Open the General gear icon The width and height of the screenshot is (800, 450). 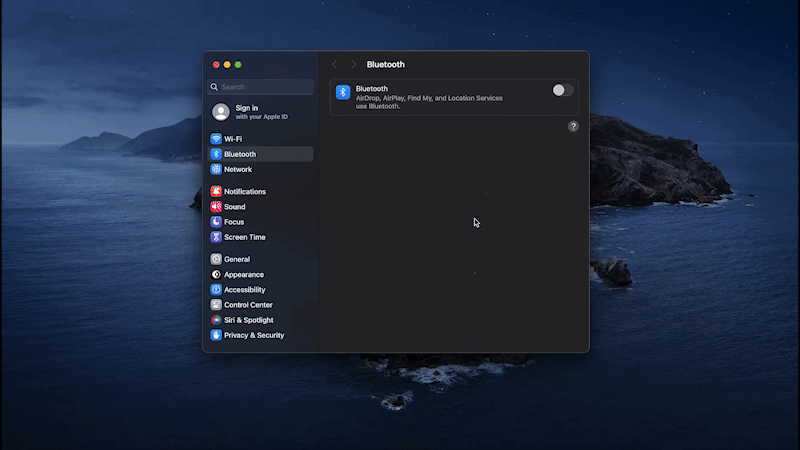pos(216,259)
